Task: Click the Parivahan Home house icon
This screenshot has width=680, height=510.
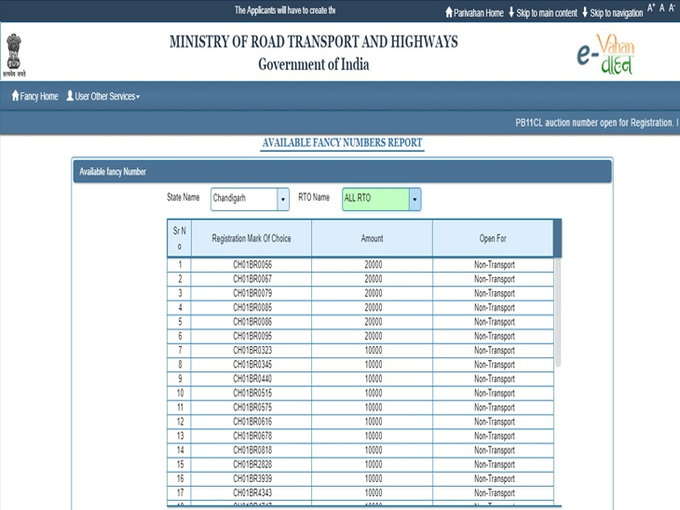Action: (x=449, y=13)
